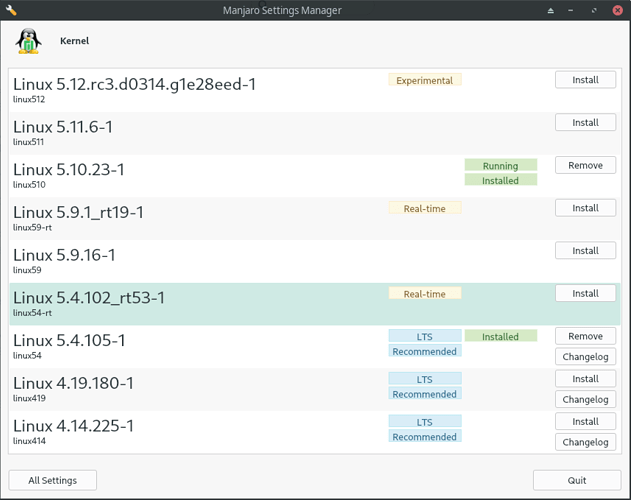Open Changelog for Linux 5.4.105-1
631x500 pixels.
[585, 357]
